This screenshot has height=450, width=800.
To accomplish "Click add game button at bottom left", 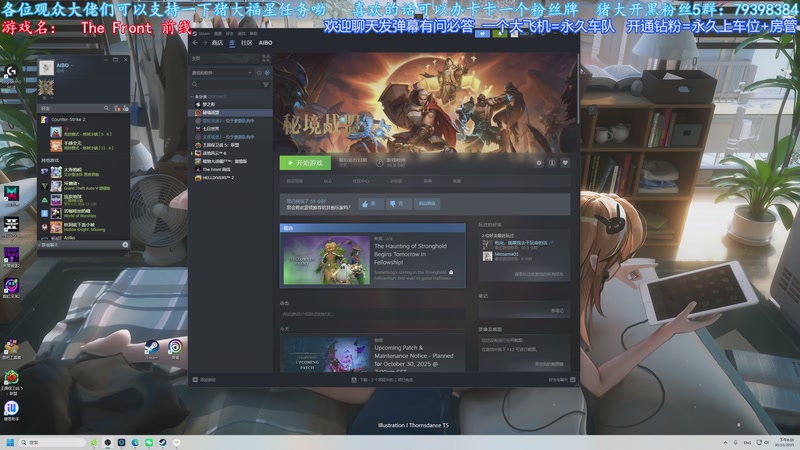I will click(x=204, y=380).
